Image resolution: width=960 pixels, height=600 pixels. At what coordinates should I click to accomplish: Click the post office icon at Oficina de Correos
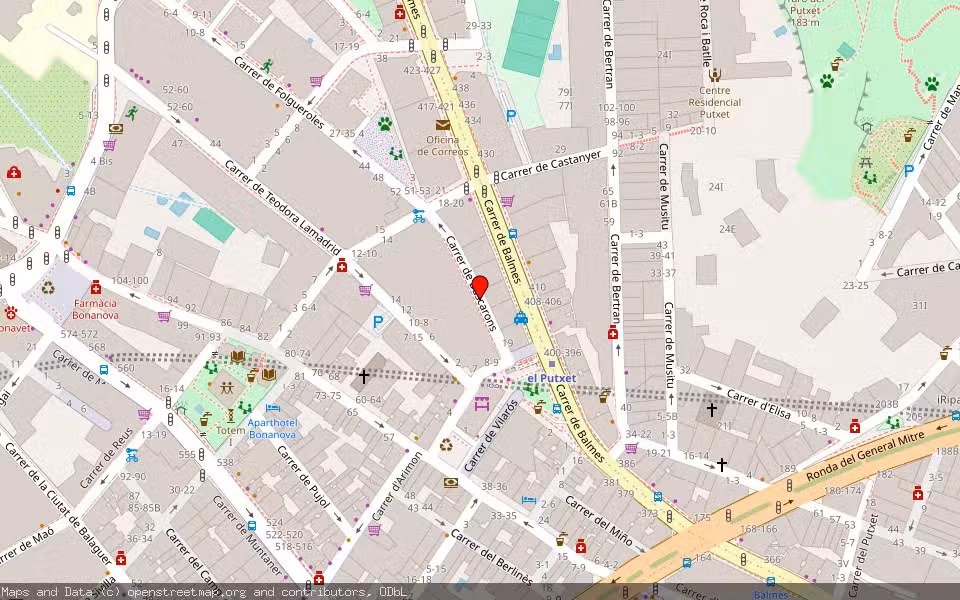coord(443,125)
